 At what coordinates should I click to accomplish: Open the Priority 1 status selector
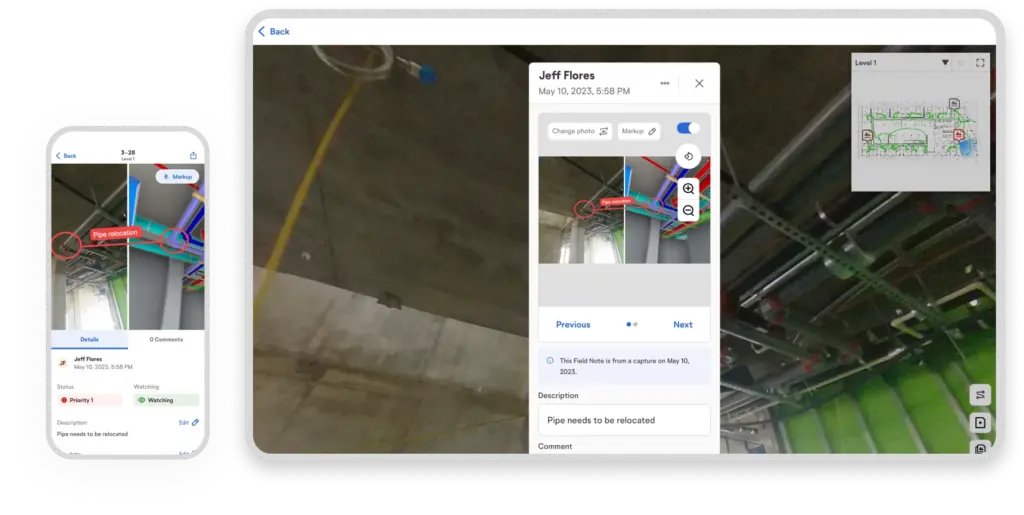[89, 400]
